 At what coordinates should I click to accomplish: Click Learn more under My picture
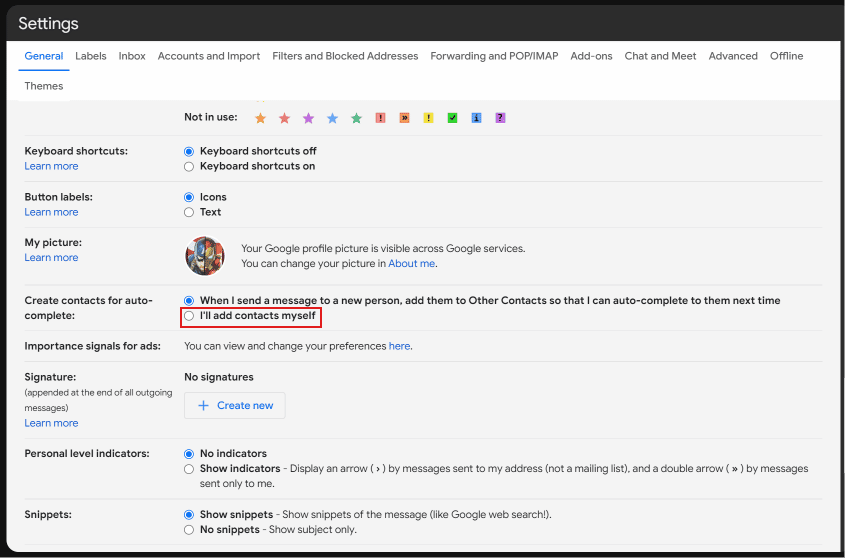51,258
